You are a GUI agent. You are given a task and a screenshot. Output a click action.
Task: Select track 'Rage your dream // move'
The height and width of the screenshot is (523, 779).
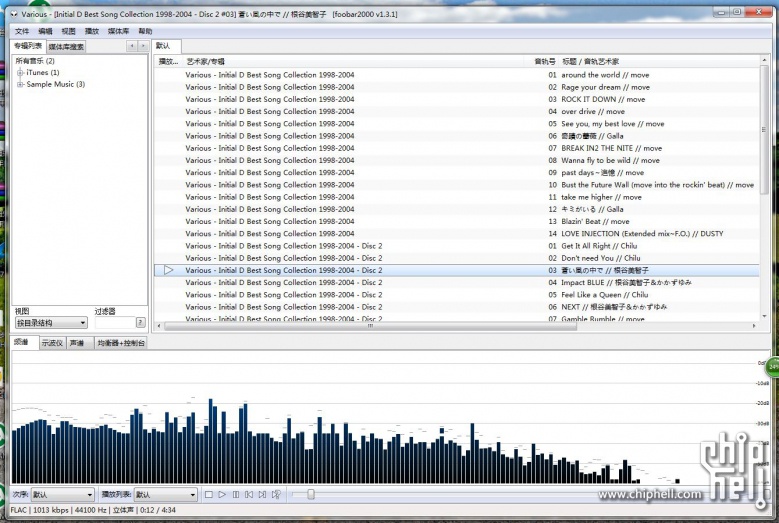457,87
